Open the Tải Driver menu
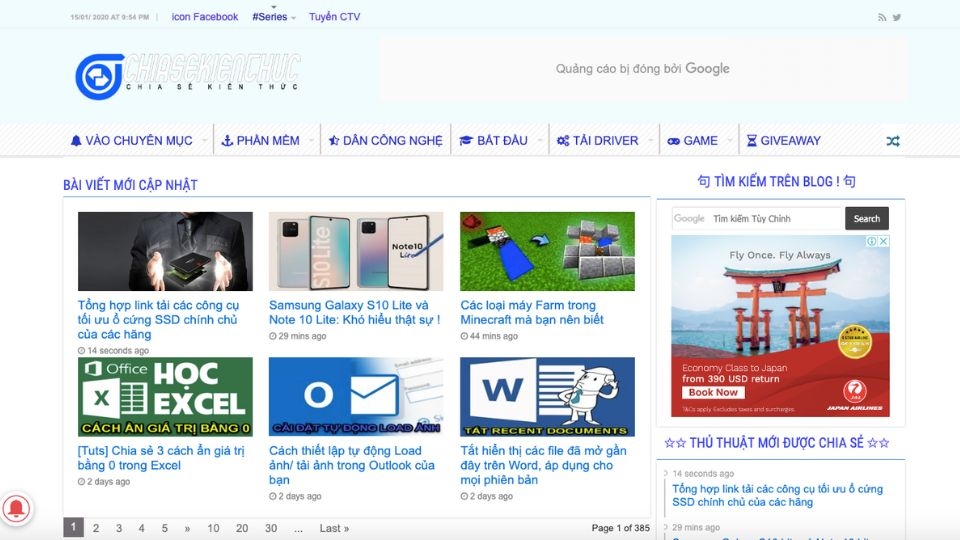960x540 pixels. [604, 141]
